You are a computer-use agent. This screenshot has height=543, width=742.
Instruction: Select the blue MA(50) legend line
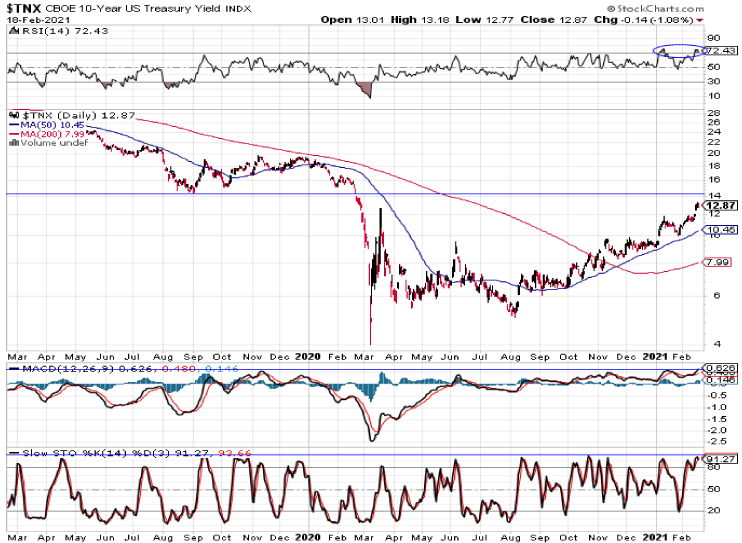point(11,124)
